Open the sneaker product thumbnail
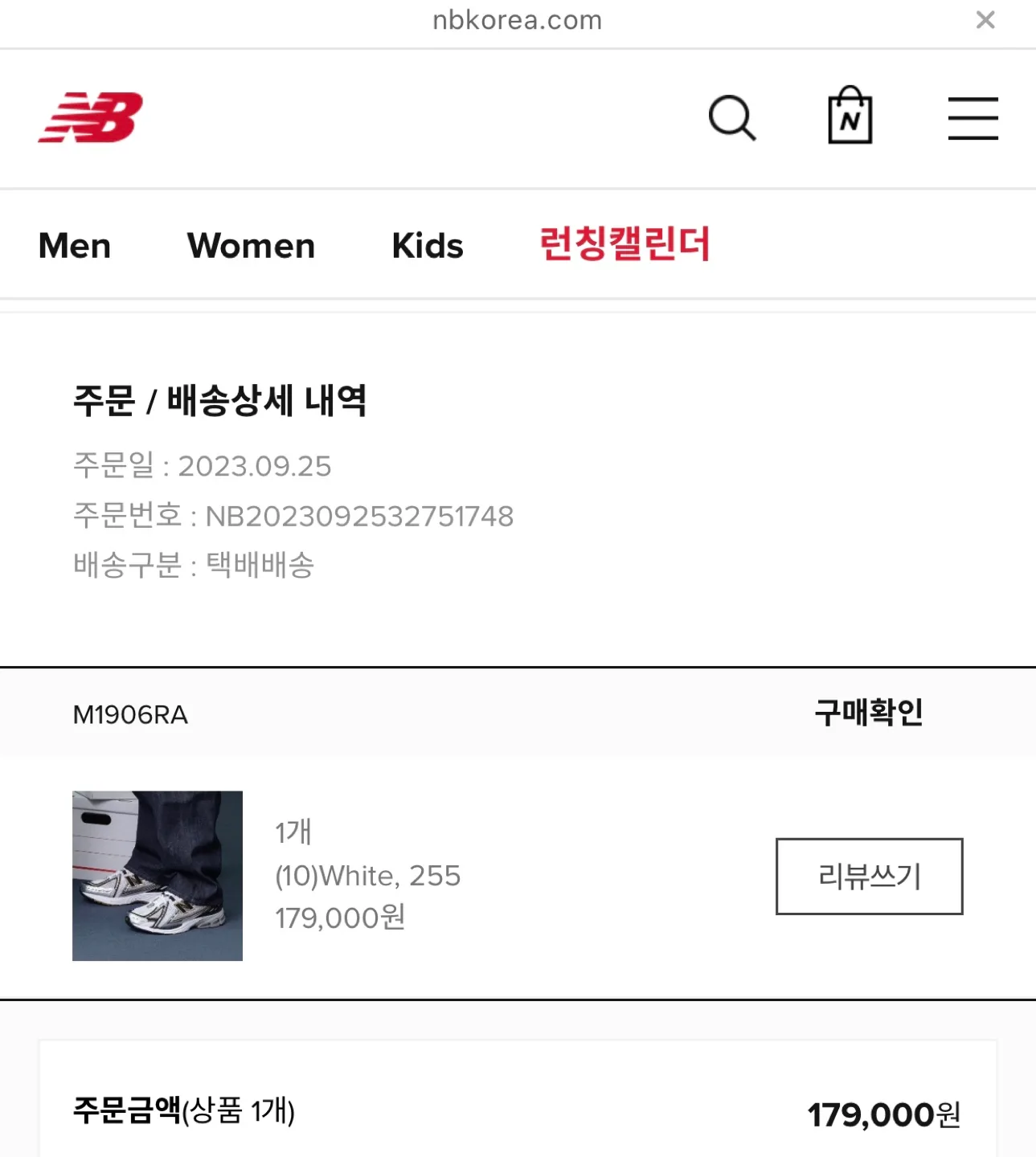 pos(158,876)
